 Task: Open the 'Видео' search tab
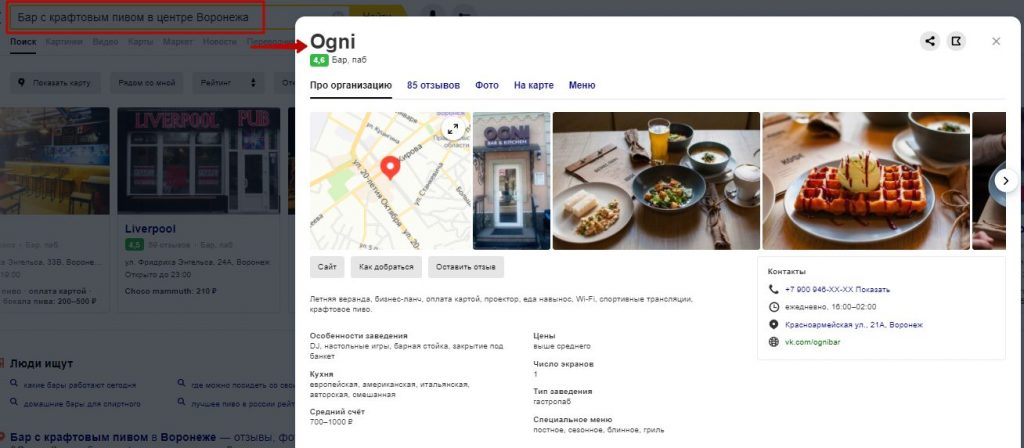[x=105, y=42]
